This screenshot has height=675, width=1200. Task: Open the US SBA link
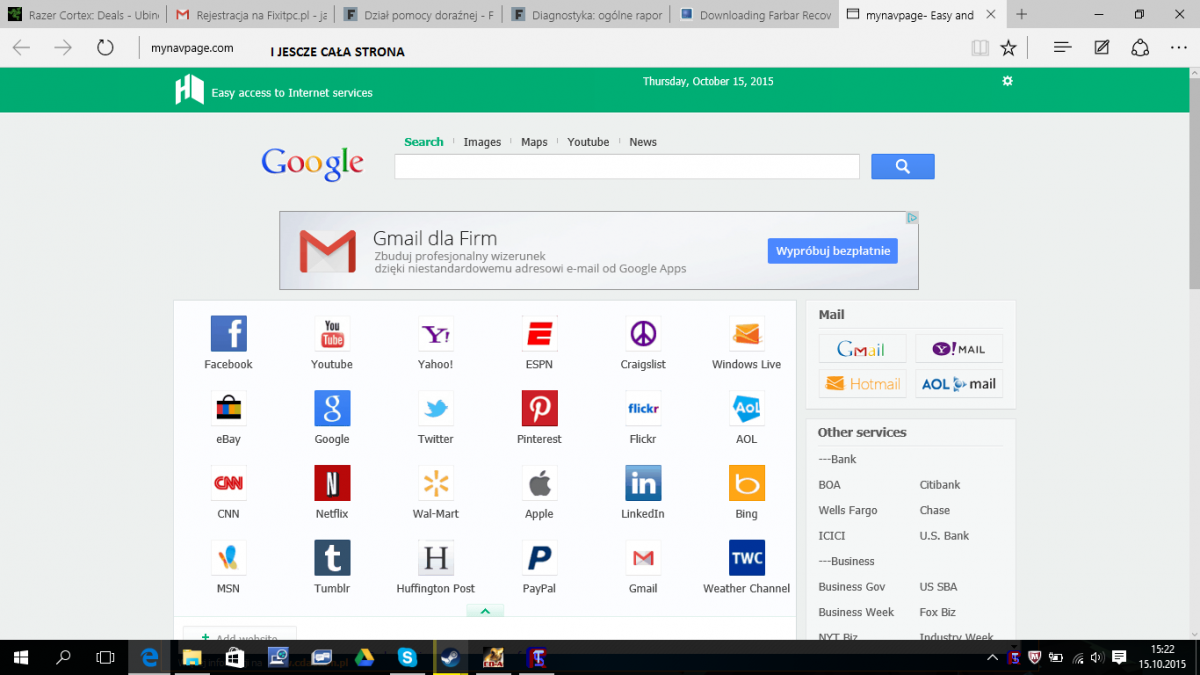[938, 587]
